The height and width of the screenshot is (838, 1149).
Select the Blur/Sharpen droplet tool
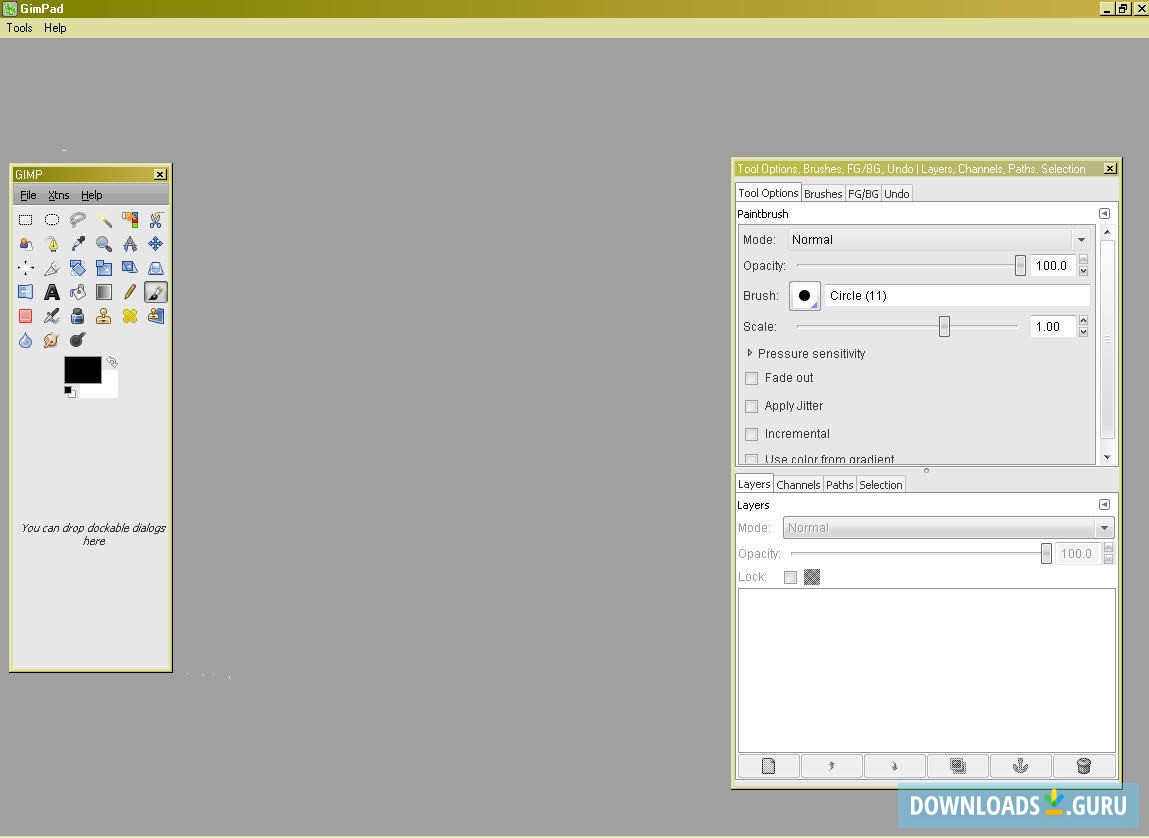pyautogui.click(x=26, y=341)
